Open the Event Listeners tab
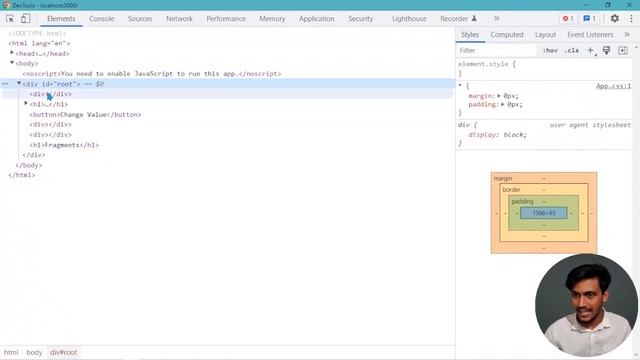640x360 pixels. click(x=590, y=35)
